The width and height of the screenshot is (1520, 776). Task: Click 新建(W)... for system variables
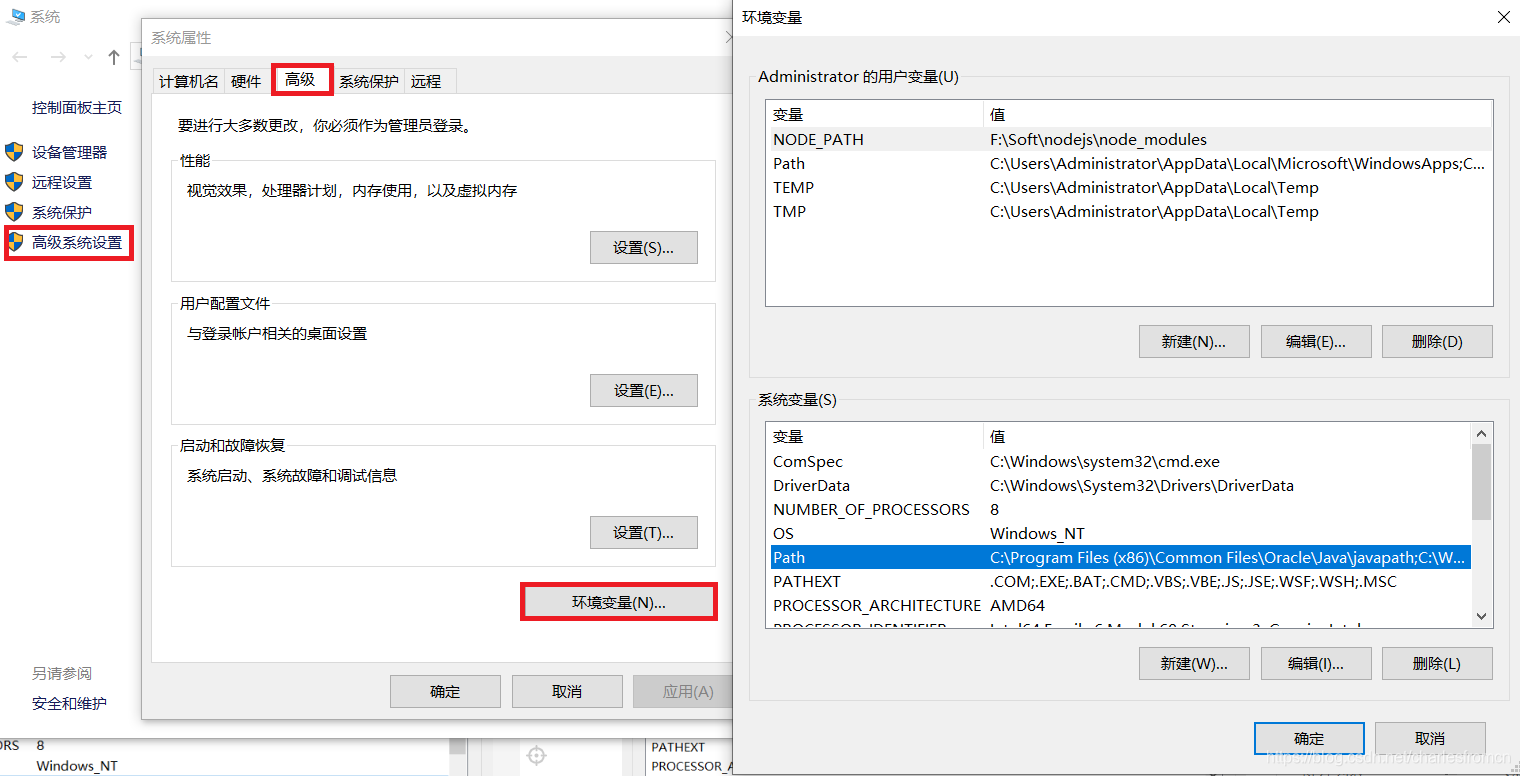tap(1195, 663)
